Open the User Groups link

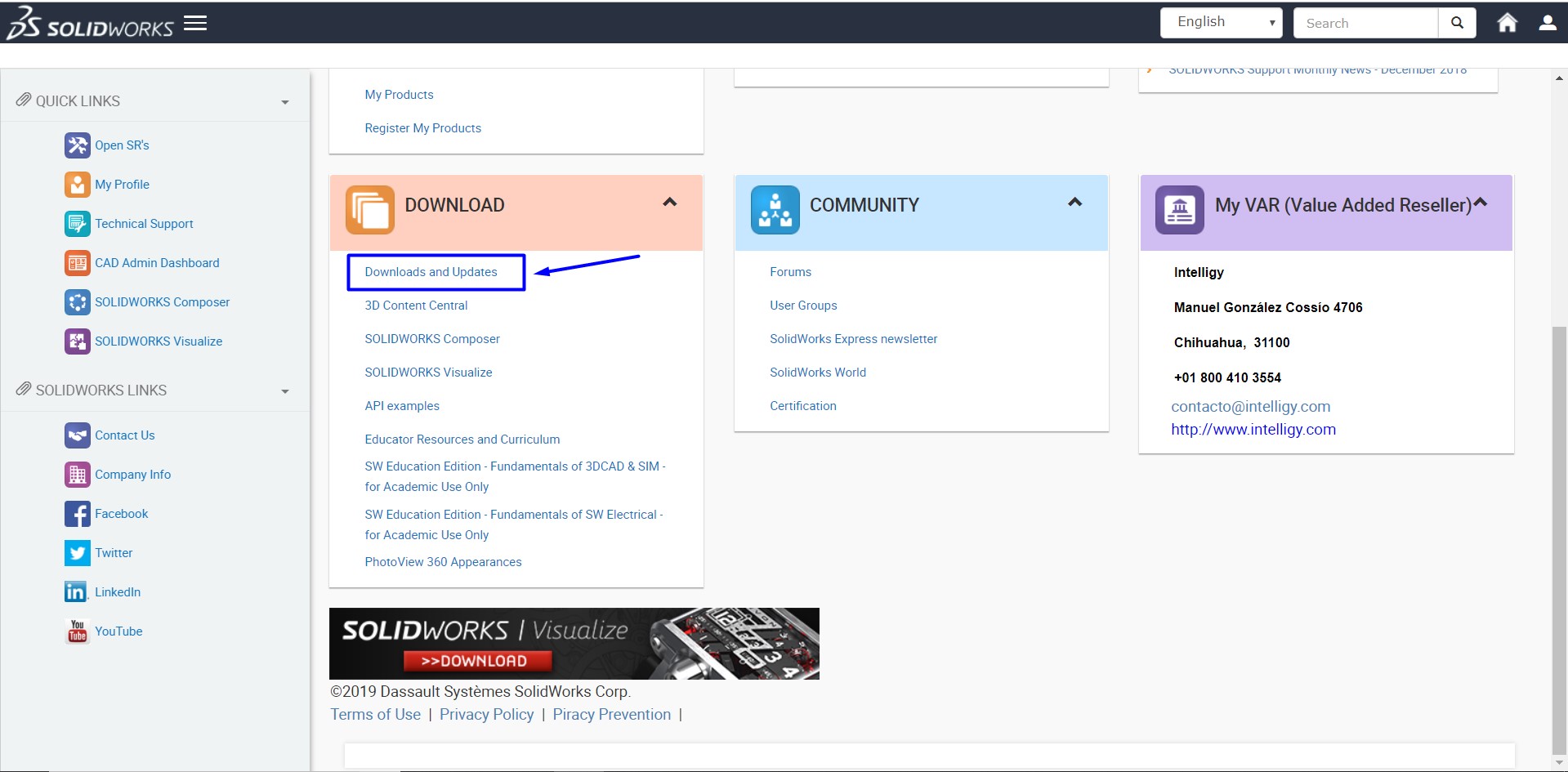click(803, 306)
